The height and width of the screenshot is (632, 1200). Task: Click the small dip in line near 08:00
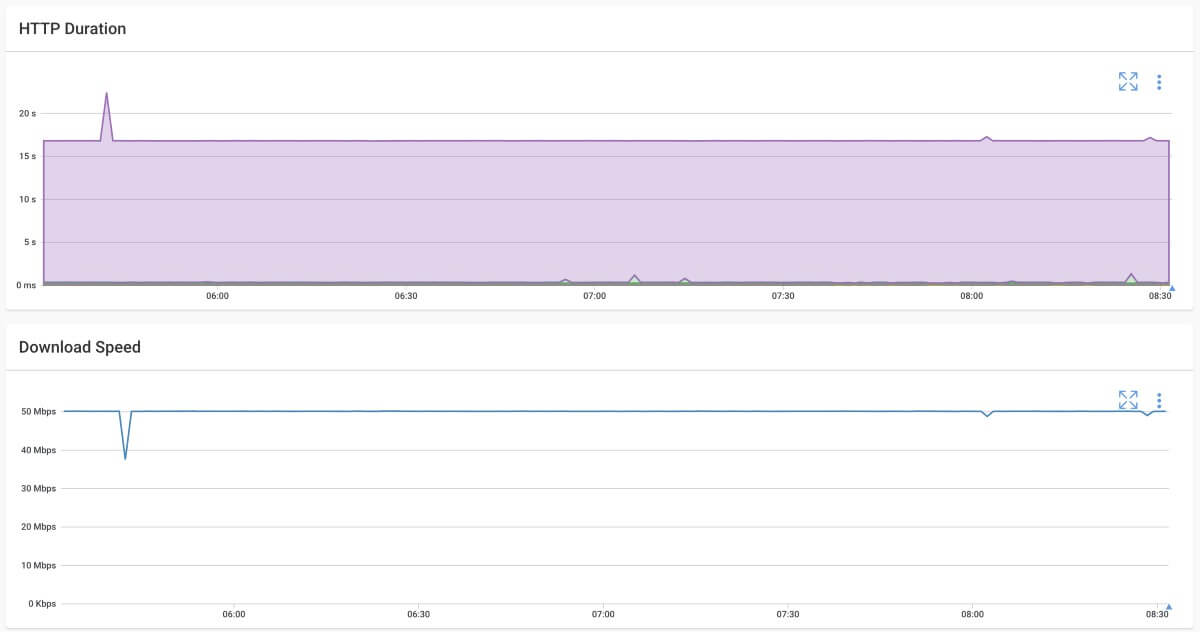(988, 413)
